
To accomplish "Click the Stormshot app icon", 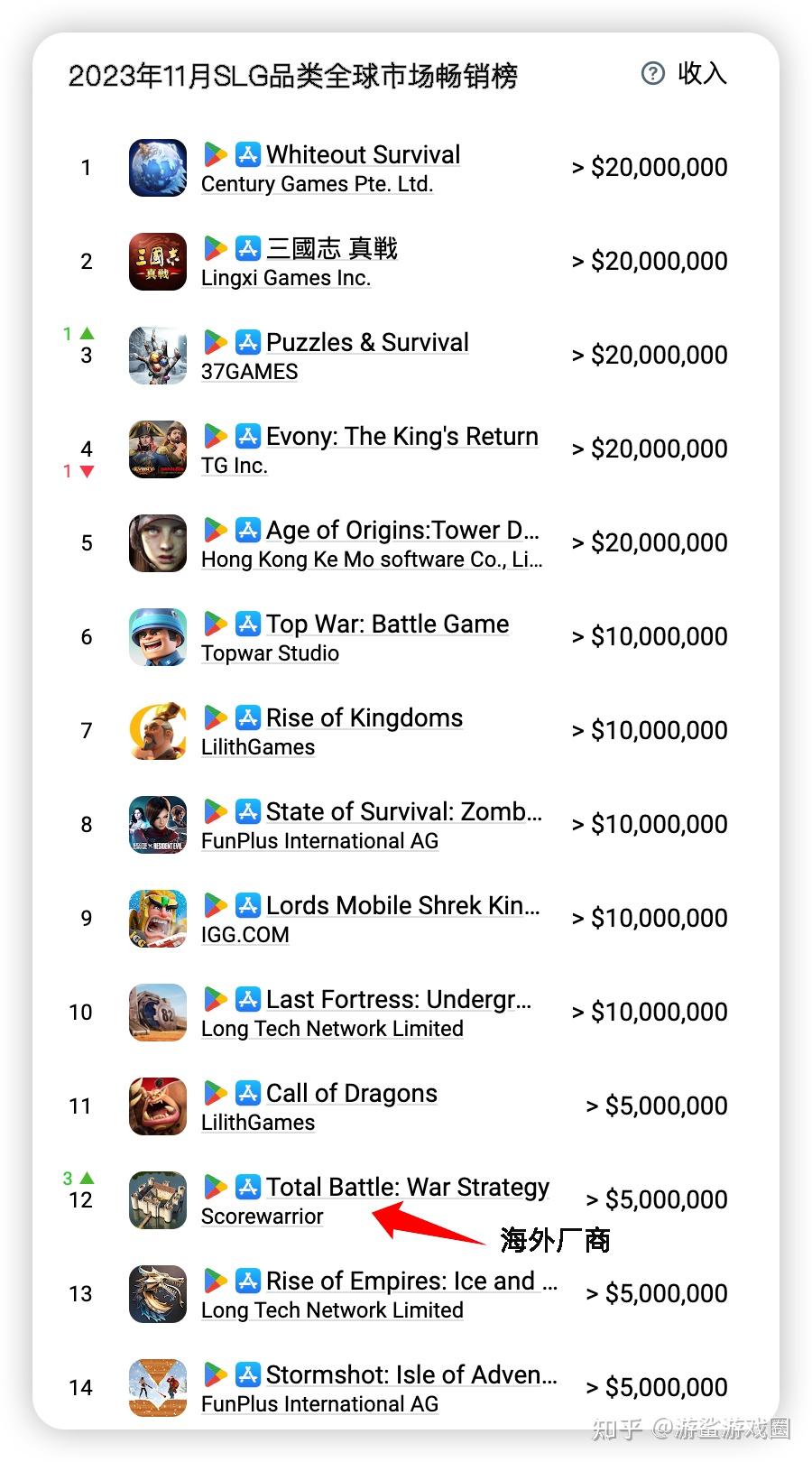I will (158, 1388).
